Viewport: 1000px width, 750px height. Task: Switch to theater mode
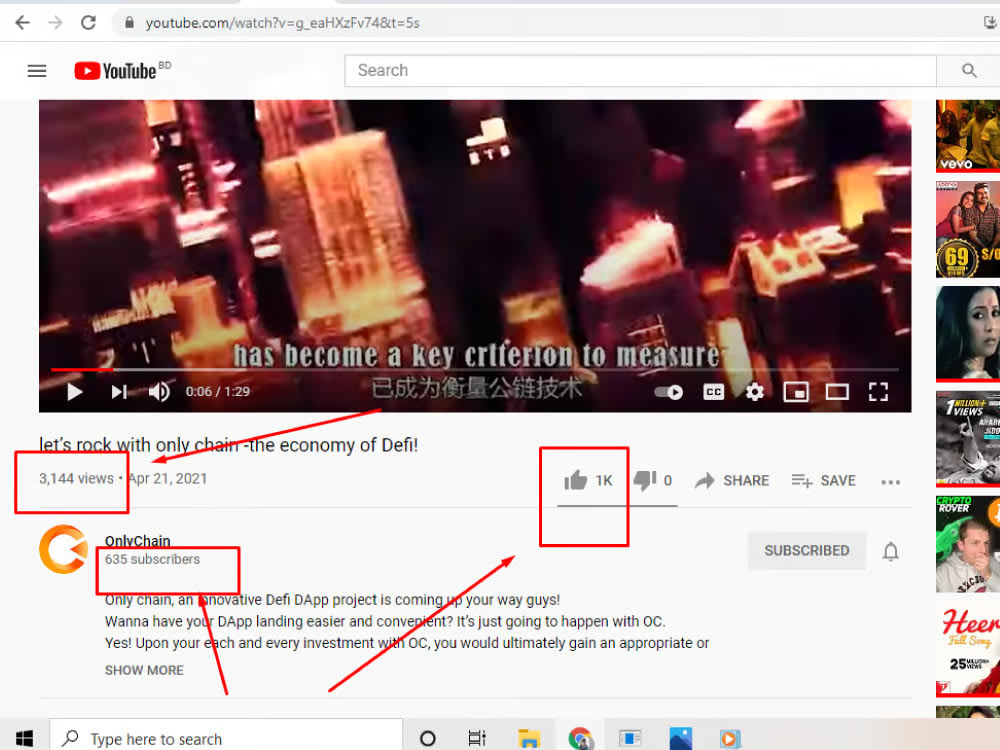(837, 392)
